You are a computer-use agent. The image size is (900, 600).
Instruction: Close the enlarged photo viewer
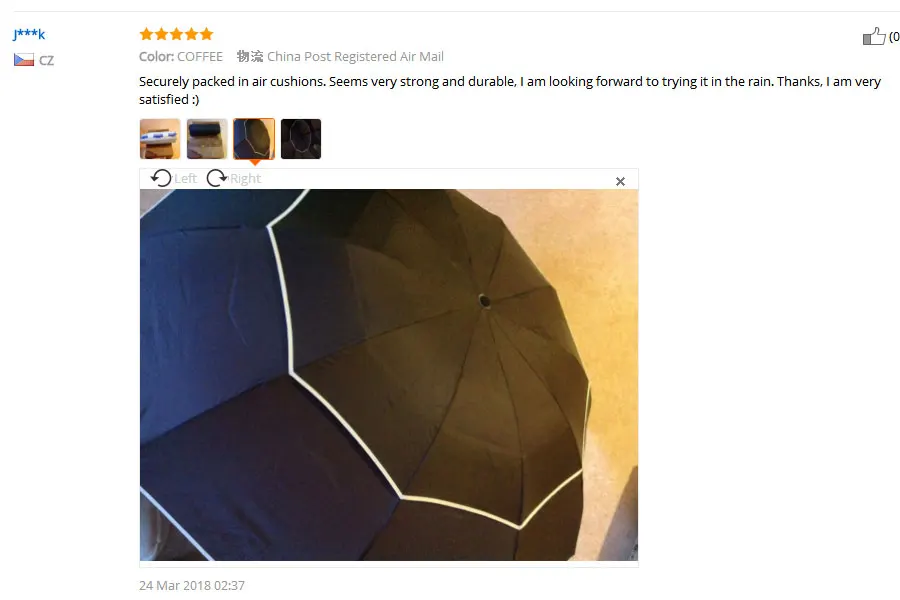click(620, 181)
